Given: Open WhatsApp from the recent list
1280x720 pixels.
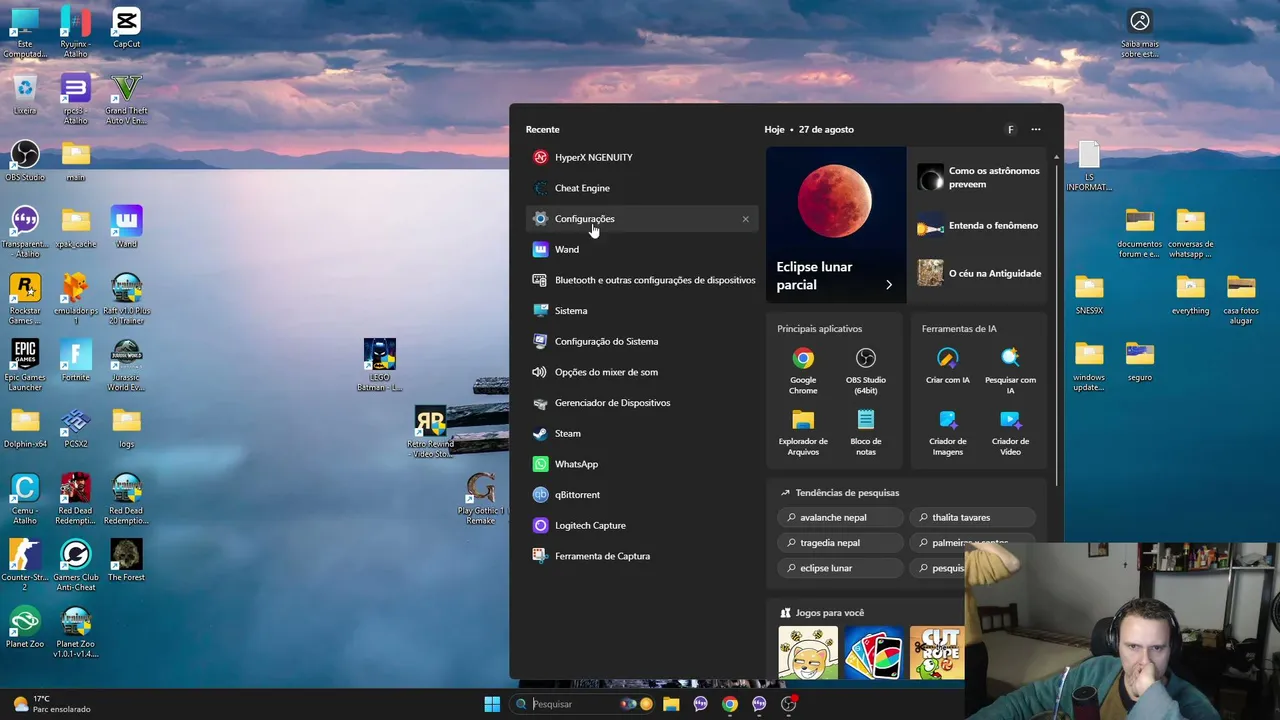Looking at the screenshot, I should pos(642,464).
